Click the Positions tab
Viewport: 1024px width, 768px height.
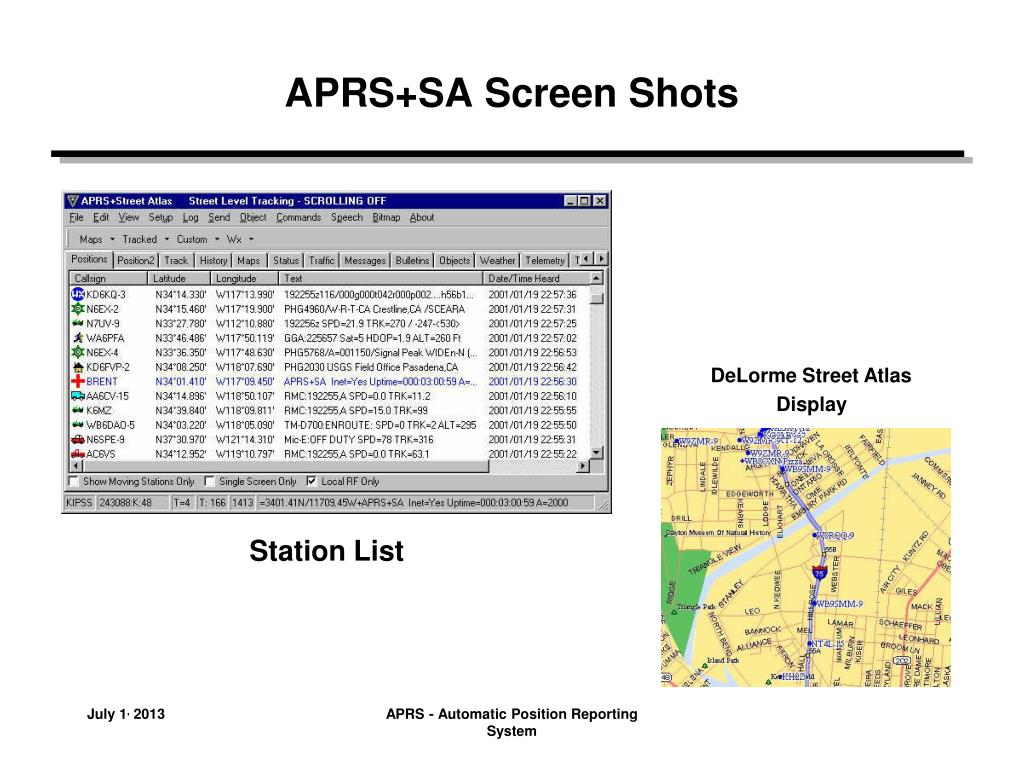pos(89,259)
